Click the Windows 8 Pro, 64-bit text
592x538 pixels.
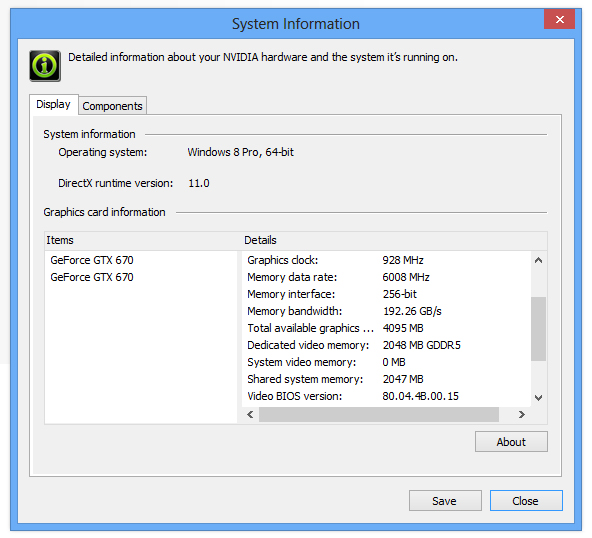point(240,152)
